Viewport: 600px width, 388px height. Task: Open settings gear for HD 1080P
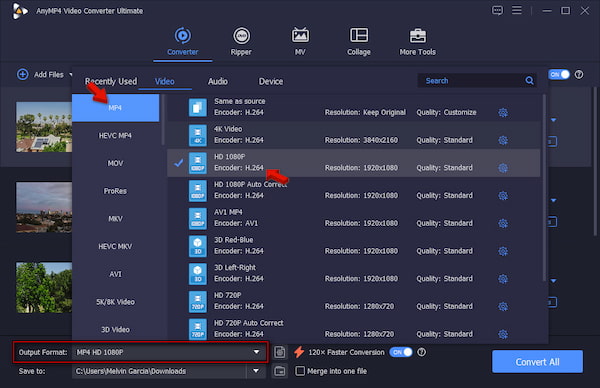[x=503, y=168]
